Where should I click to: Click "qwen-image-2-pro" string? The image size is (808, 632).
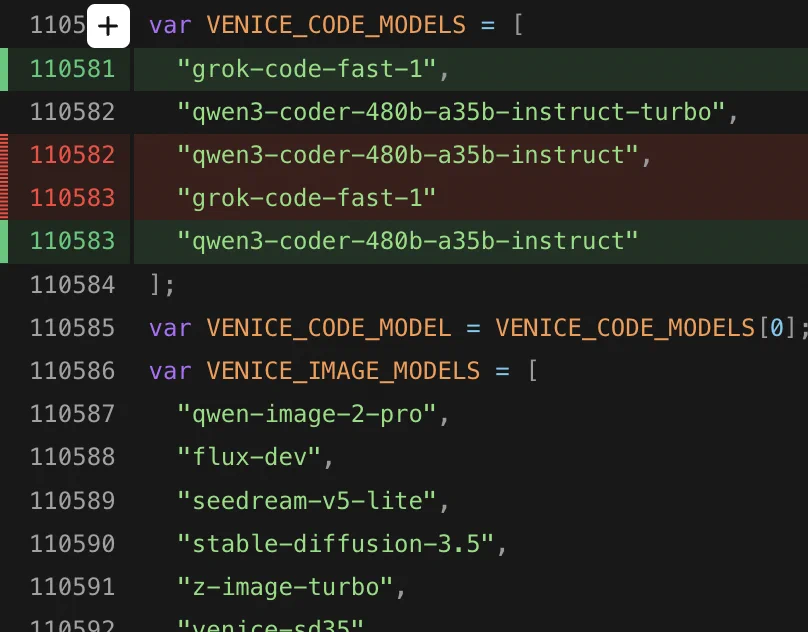pyautogui.click(x=307, y=414)
